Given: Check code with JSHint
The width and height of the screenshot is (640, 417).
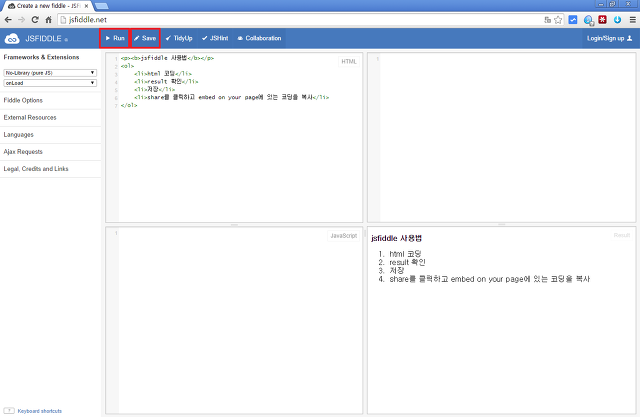Looking at the screenshot, I should click(x=215, y=38).
